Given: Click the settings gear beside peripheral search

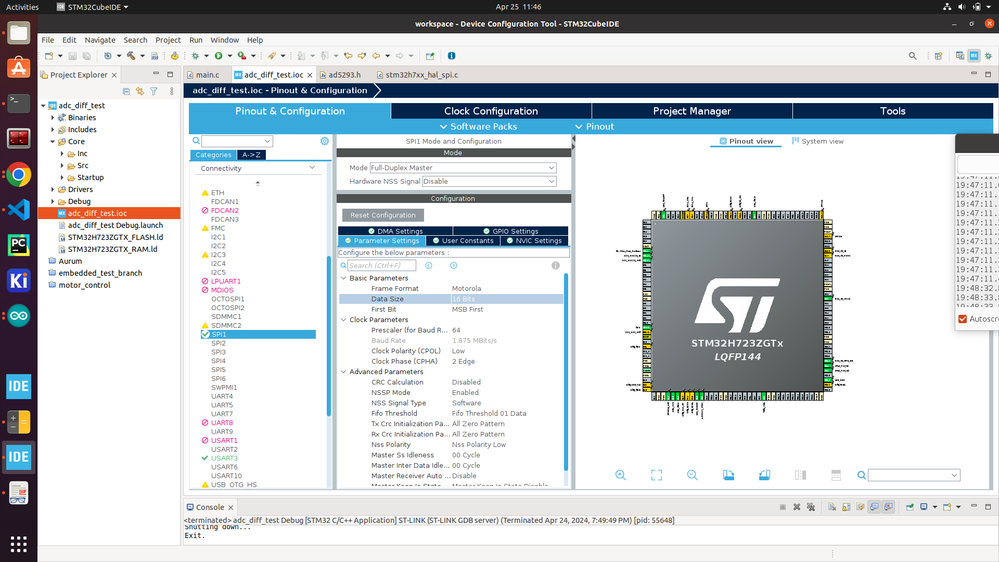Looking at the screenshot, I should [324, 142].
